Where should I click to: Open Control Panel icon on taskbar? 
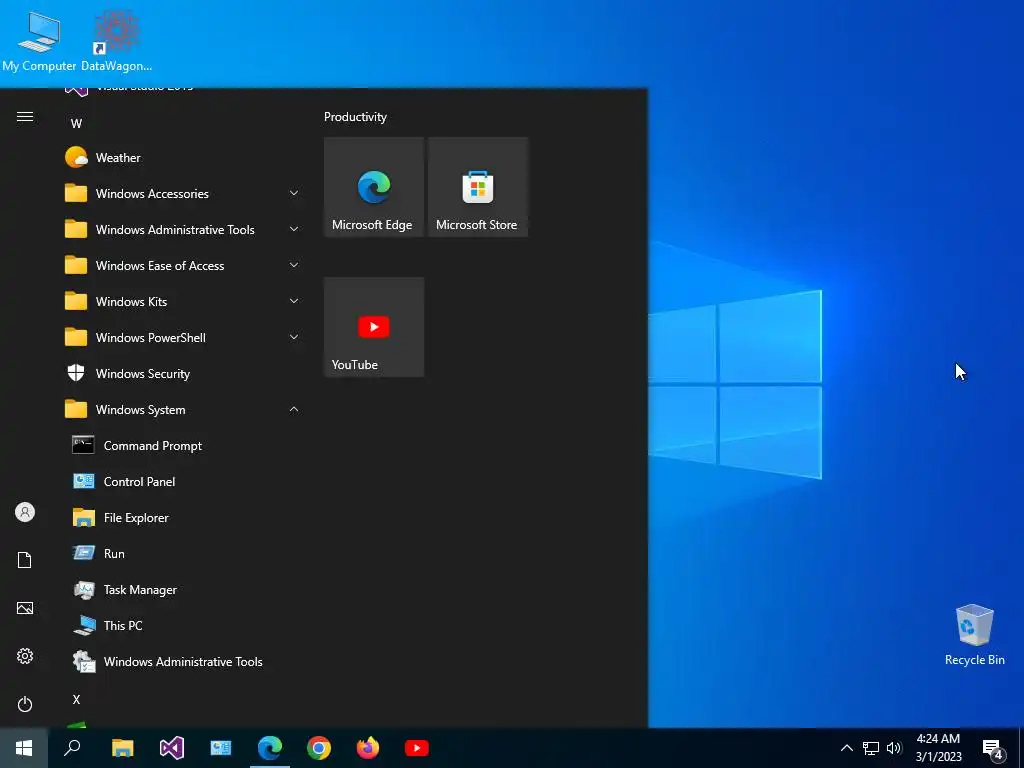pyautogui.click(x=221, y=748)
